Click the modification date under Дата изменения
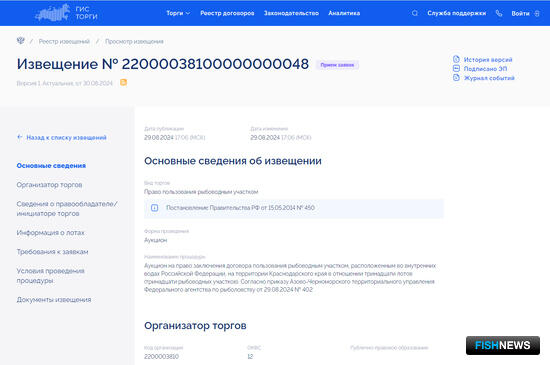The width and height of the screenshot is (550, 365). point(281,137)
